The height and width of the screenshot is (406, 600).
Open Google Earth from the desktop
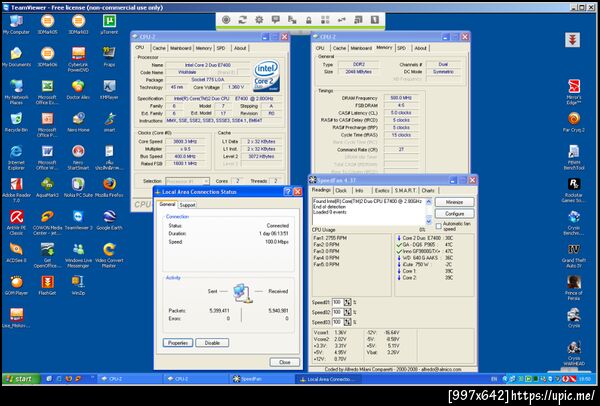[109, 219]
